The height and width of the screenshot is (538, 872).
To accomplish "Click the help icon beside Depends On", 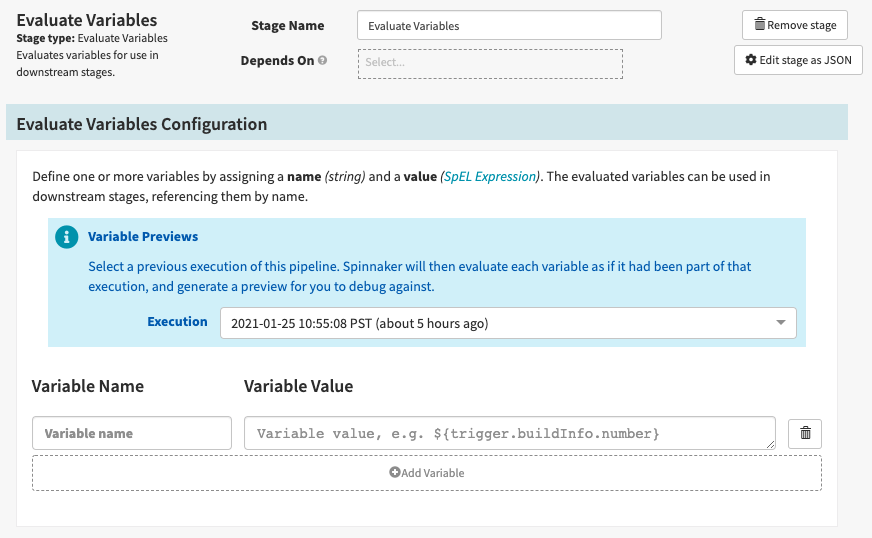I will coord(322,61).
